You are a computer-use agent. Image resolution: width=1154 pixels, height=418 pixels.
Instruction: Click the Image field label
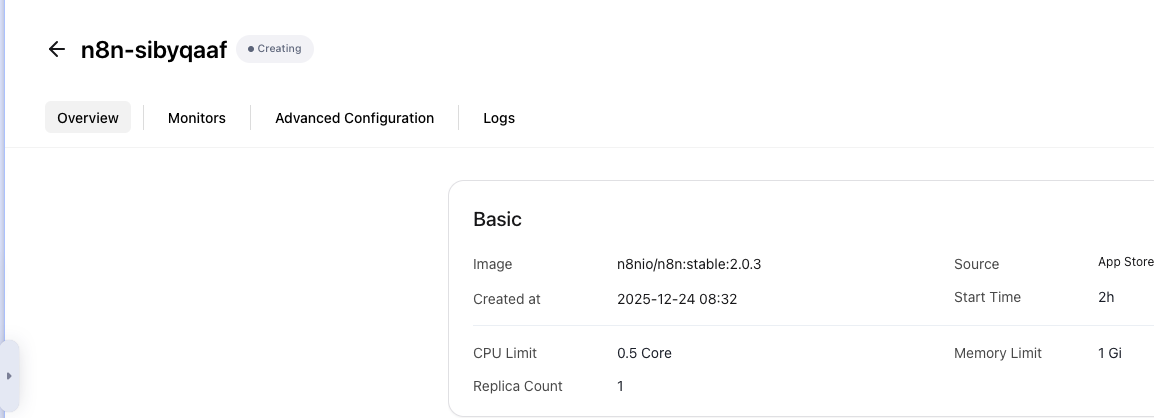492,264
